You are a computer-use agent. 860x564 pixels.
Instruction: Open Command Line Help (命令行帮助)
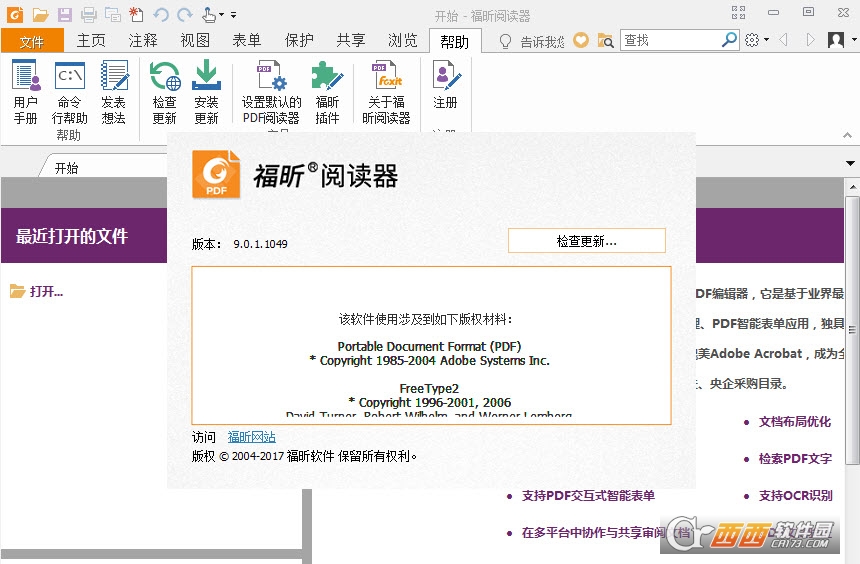click(x=69, y=92)
